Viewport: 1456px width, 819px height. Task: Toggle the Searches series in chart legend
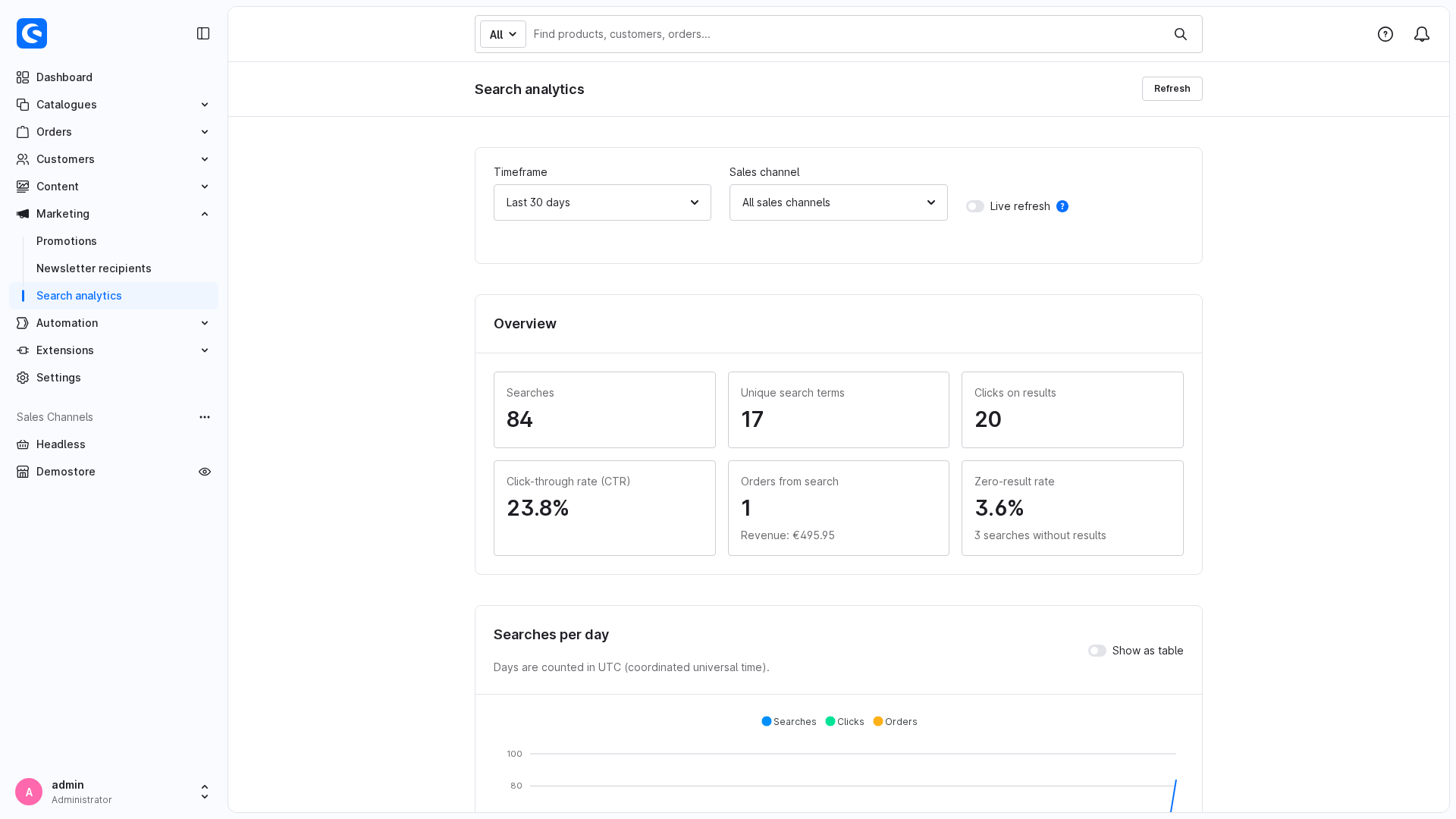coord(789,721)
